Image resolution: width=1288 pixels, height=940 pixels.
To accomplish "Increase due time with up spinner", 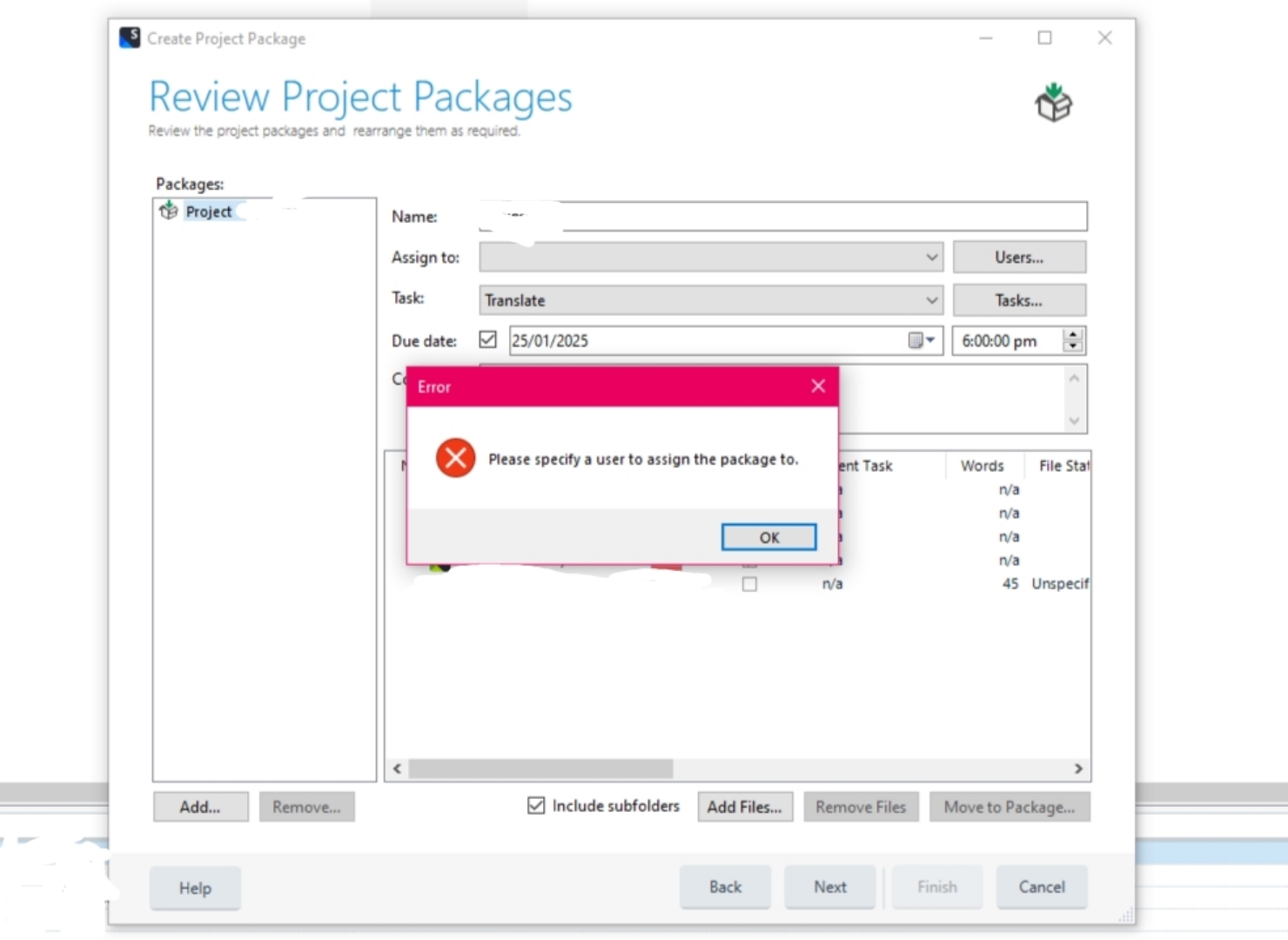I will [x=1074, y=334].
